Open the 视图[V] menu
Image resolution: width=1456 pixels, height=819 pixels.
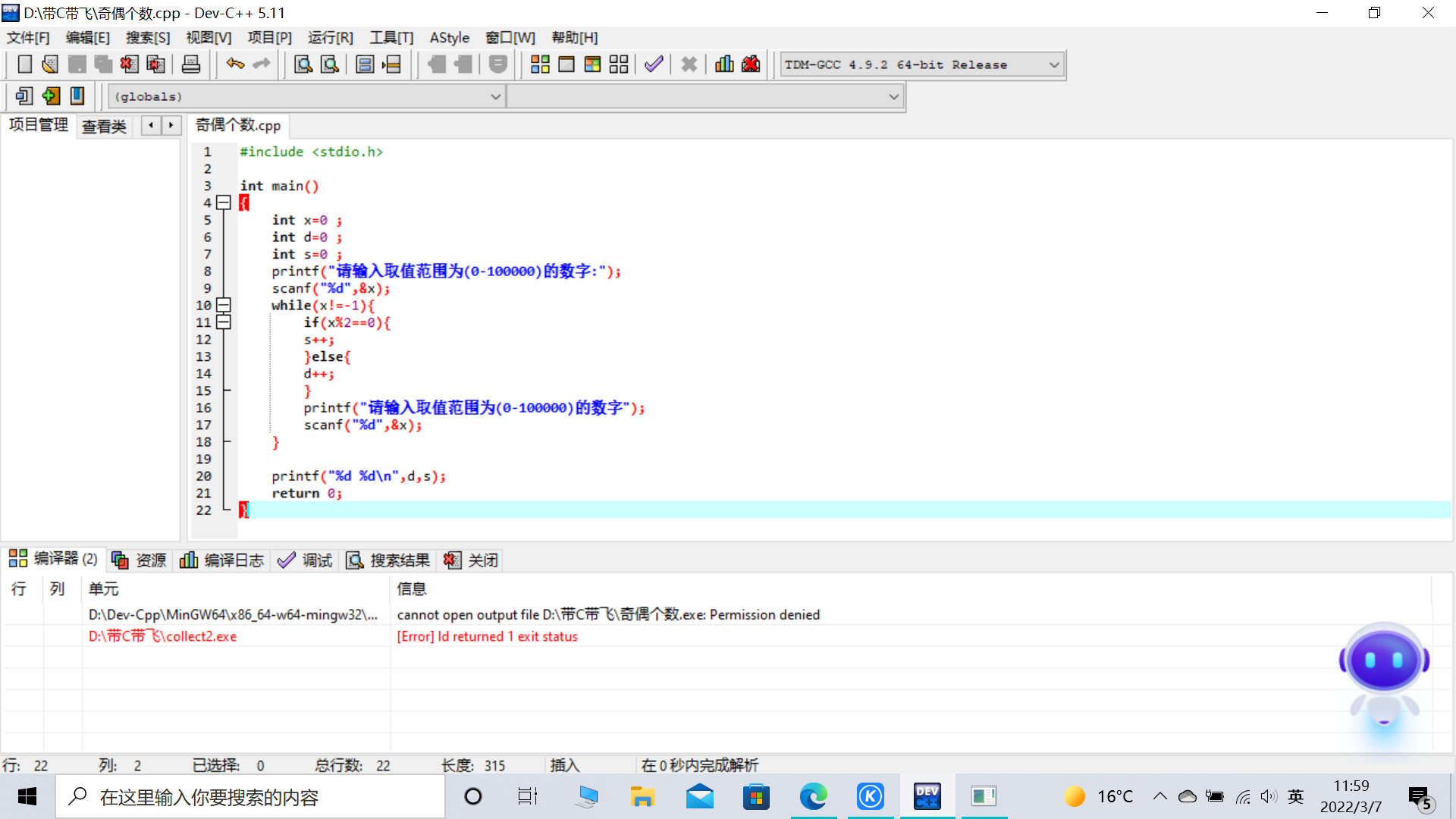click(209, 38)
